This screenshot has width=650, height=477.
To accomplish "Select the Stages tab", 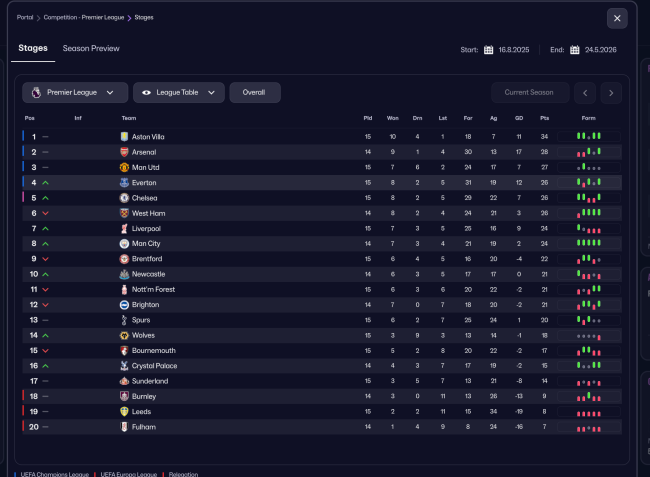I will pyautogui.click(x=33, y=48).
